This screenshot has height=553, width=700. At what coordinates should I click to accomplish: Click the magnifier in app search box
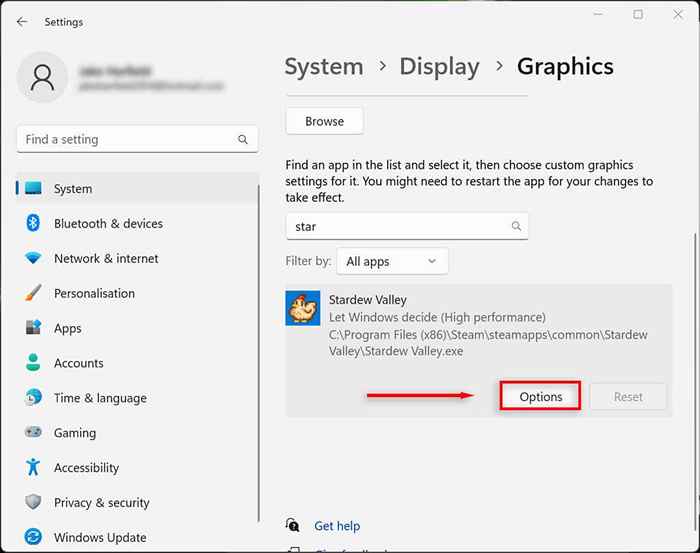516,226
